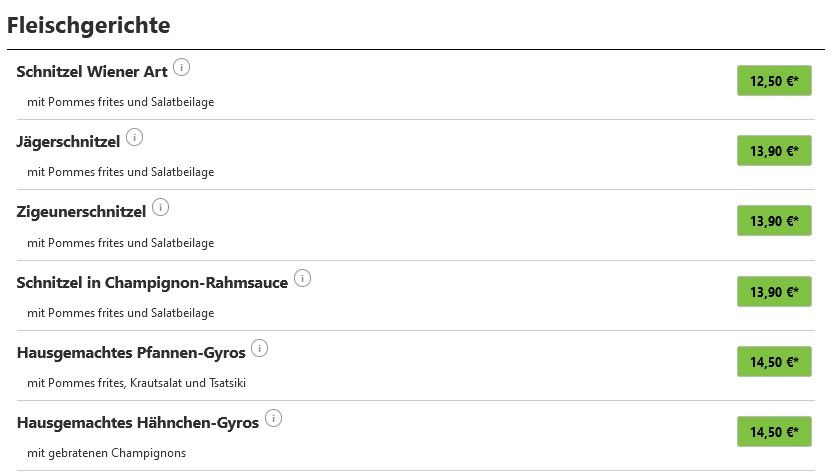The height and width of the screenshot is (474, 835).
Task: Select Hausgemachtes Pfannen-Gyros title
Action: click(x=131, y=353)
